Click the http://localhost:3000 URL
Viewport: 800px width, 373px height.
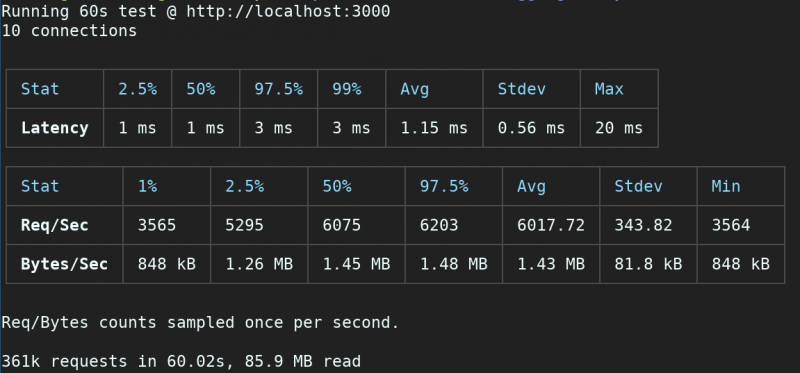click(288, 11)
